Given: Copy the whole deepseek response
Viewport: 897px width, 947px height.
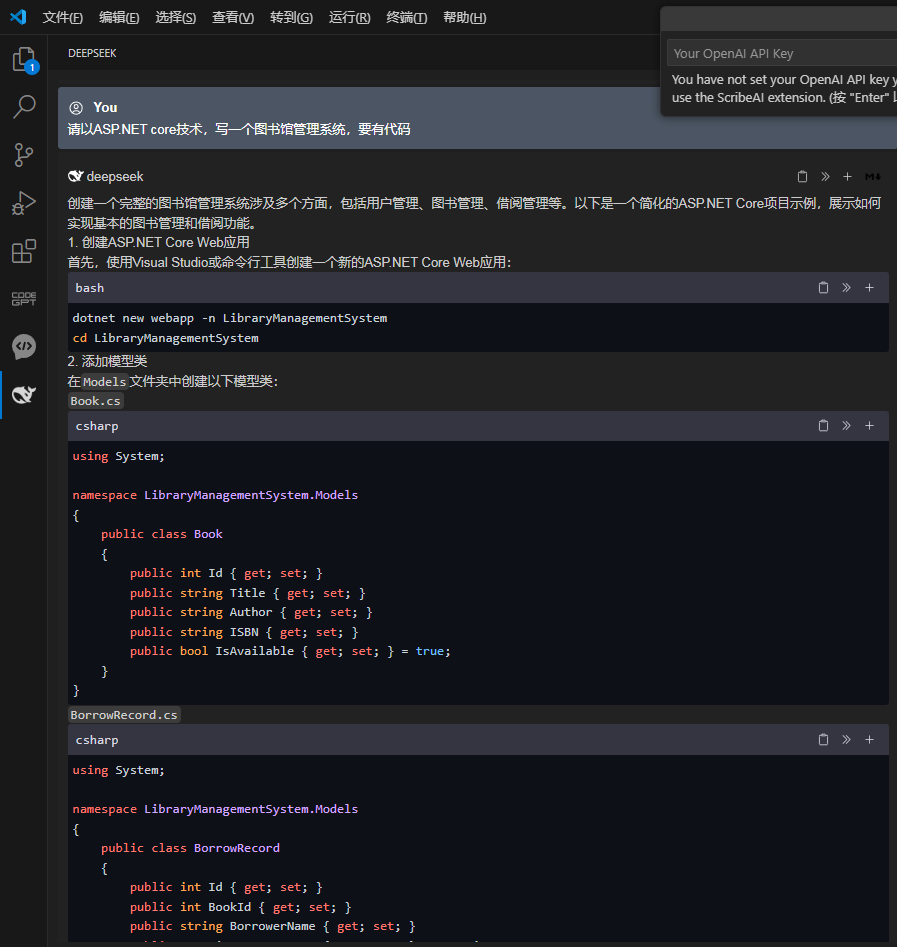Looking at the screenshot, I should pos(802,176).
